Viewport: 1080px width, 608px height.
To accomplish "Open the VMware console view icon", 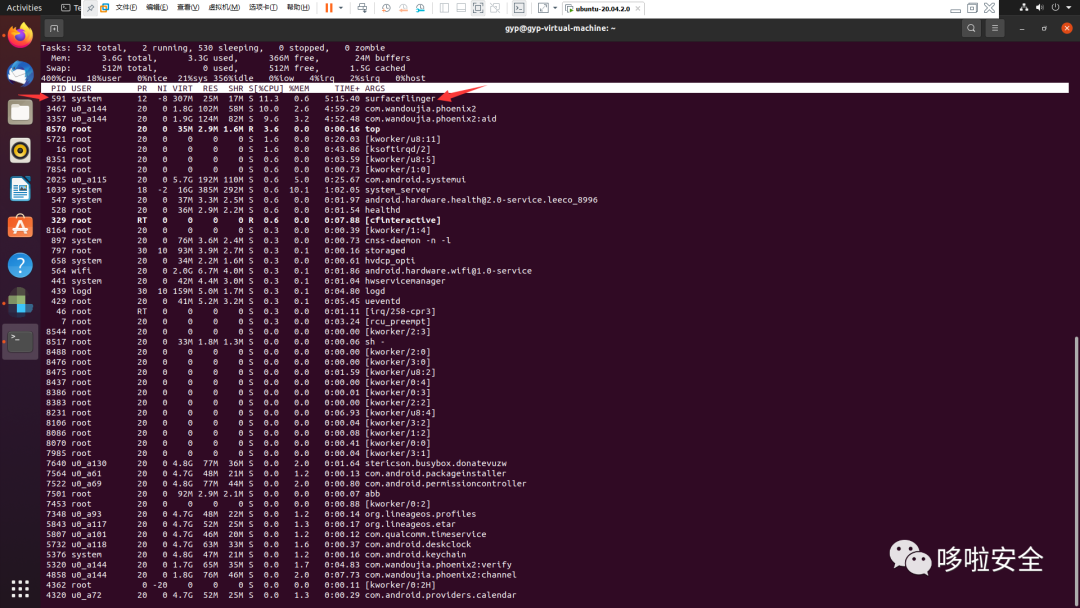I will 519,8.
